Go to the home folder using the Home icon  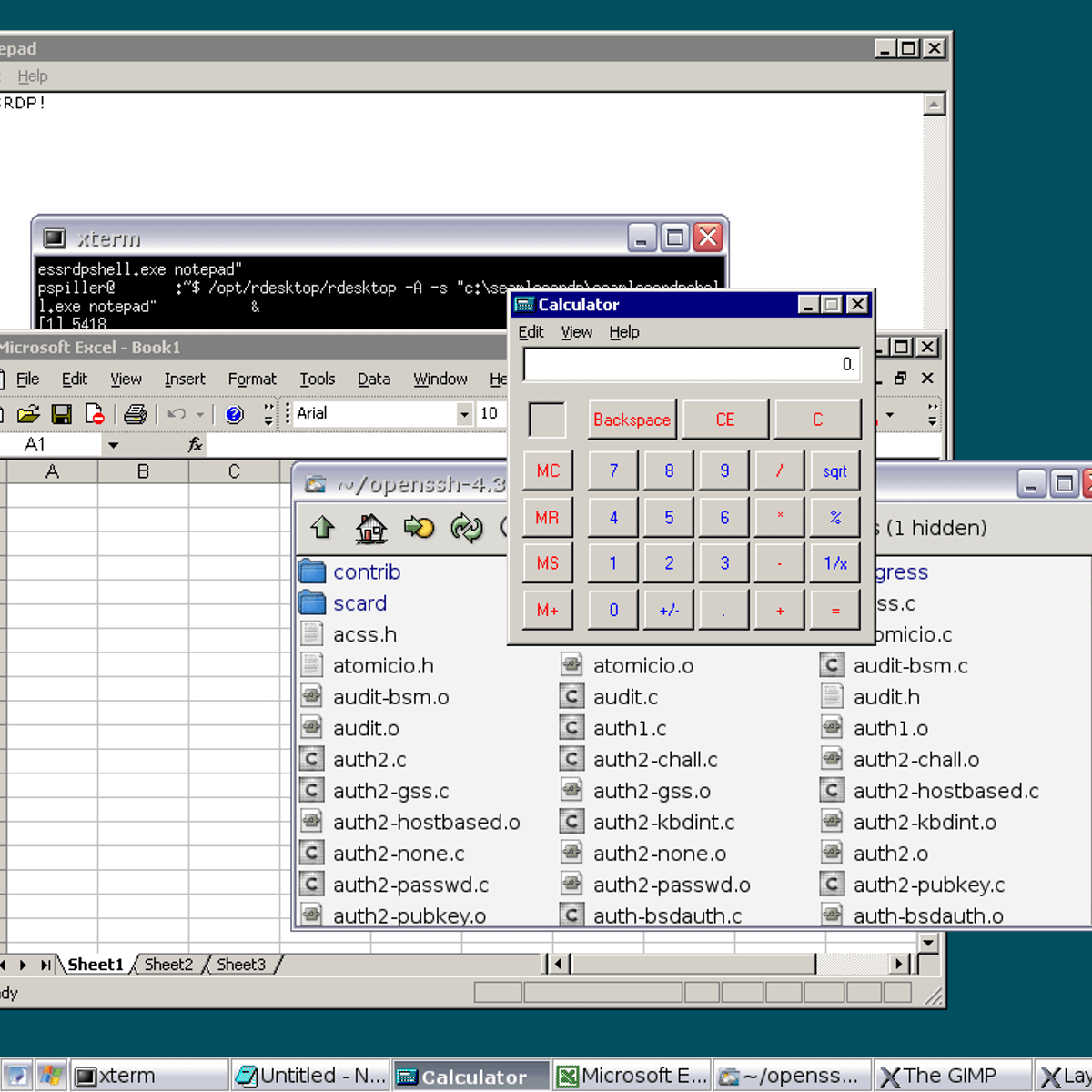tap(370, 528)
